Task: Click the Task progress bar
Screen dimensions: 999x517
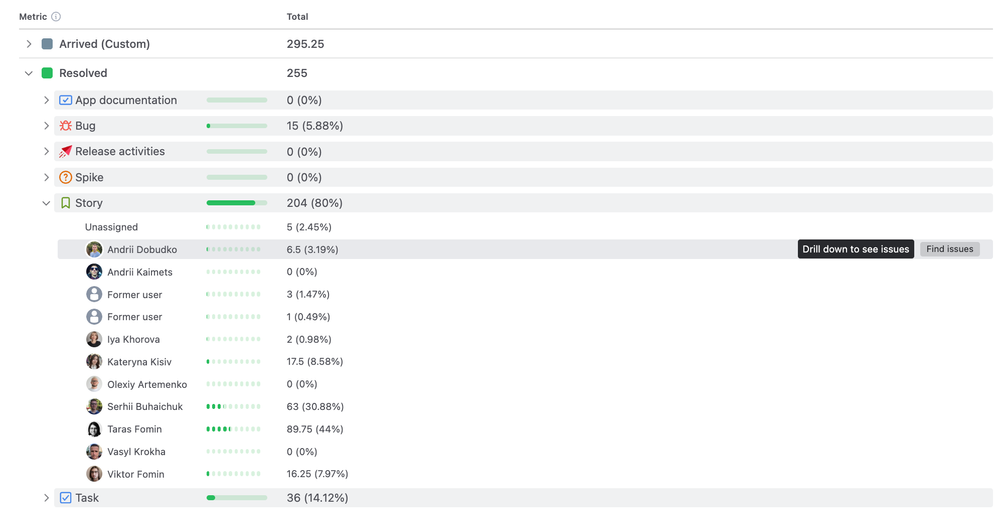Action: click(x=237, y=498)
